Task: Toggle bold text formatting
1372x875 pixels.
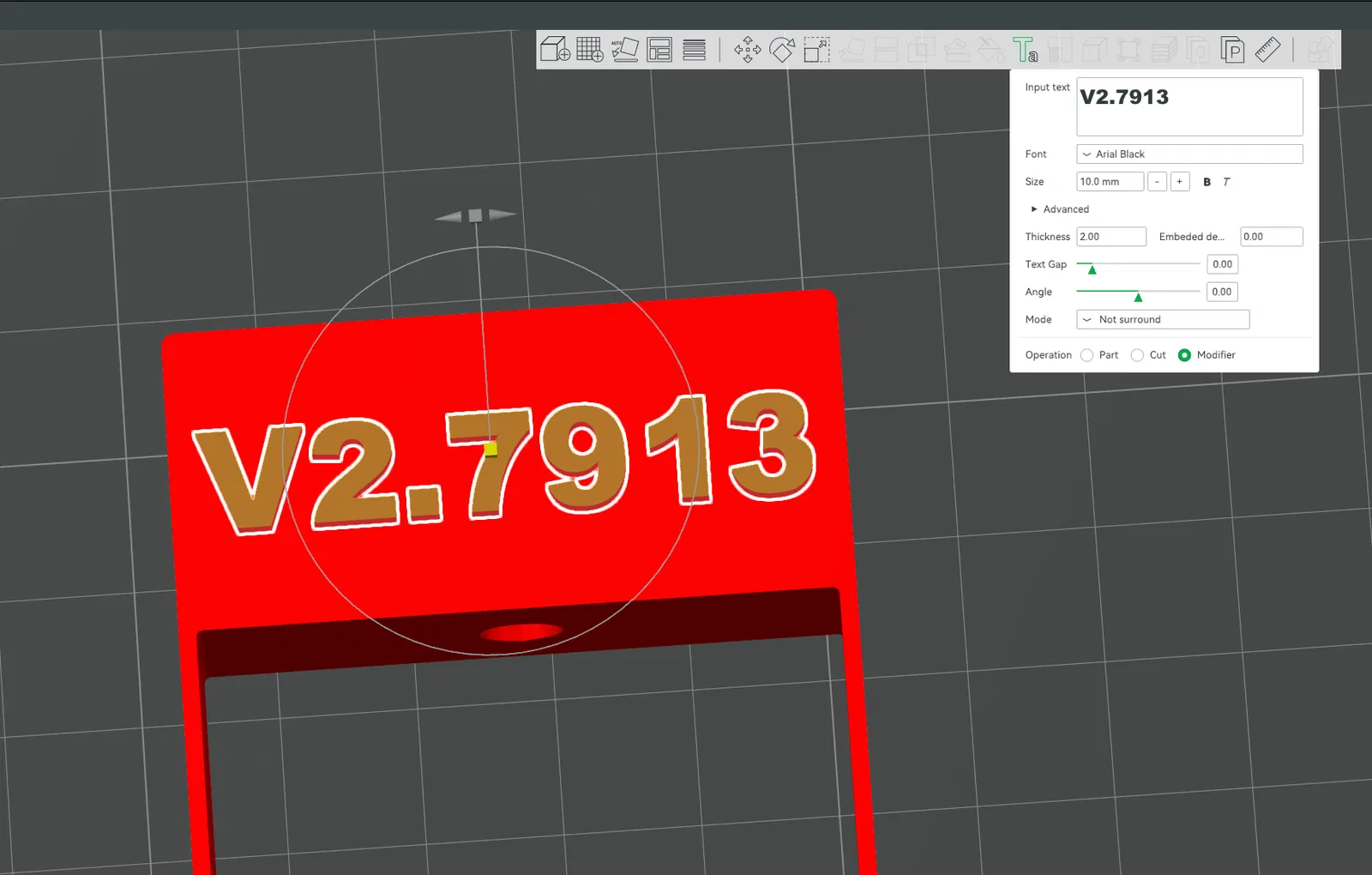Action: (x=1207, y=182)
